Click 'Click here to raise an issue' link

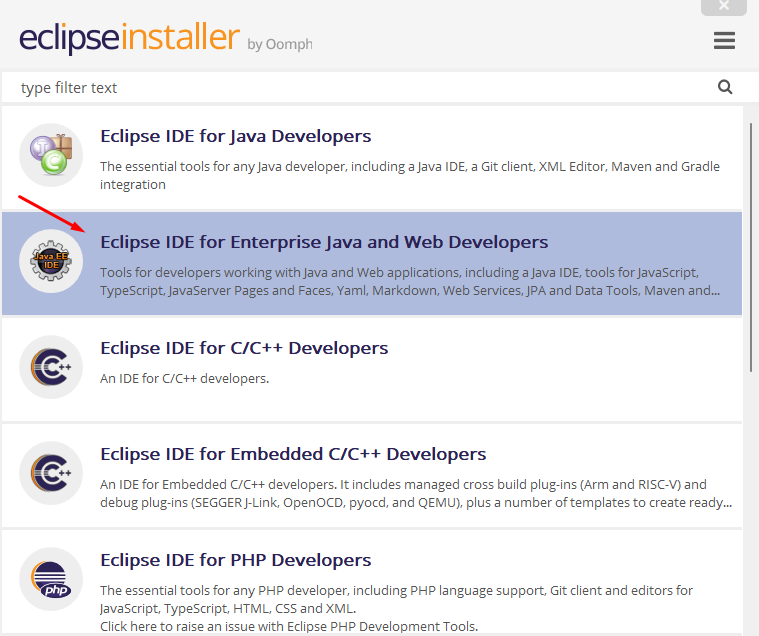[x=289, y=626]
